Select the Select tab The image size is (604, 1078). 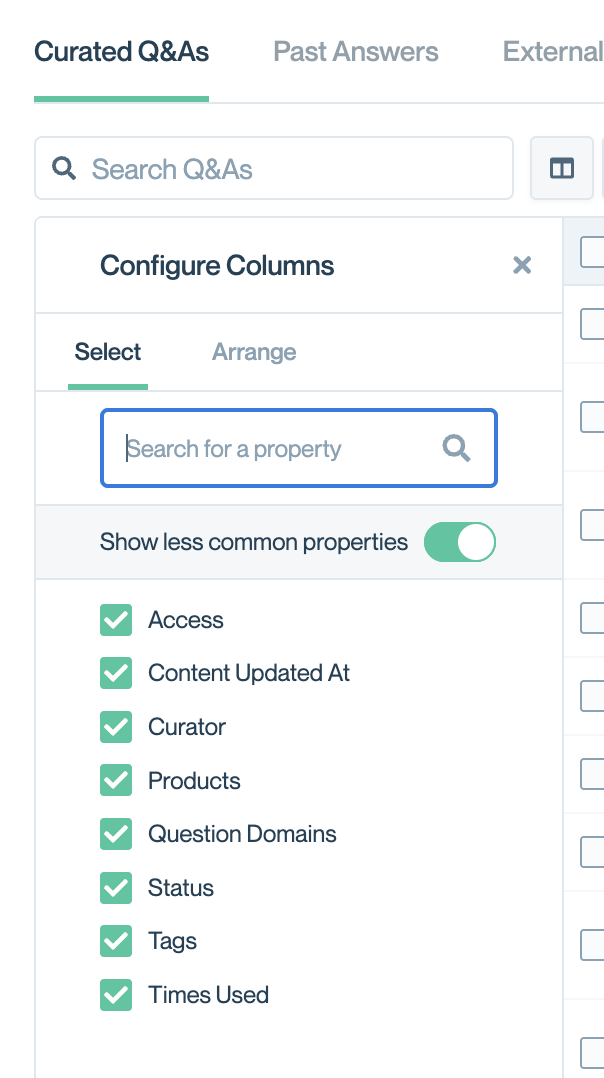pos(108,352)
